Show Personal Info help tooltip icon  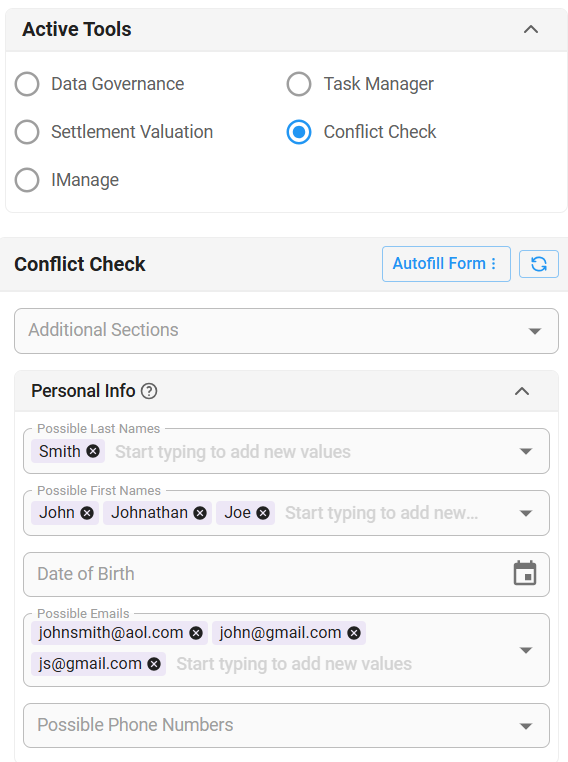[149, 391]
